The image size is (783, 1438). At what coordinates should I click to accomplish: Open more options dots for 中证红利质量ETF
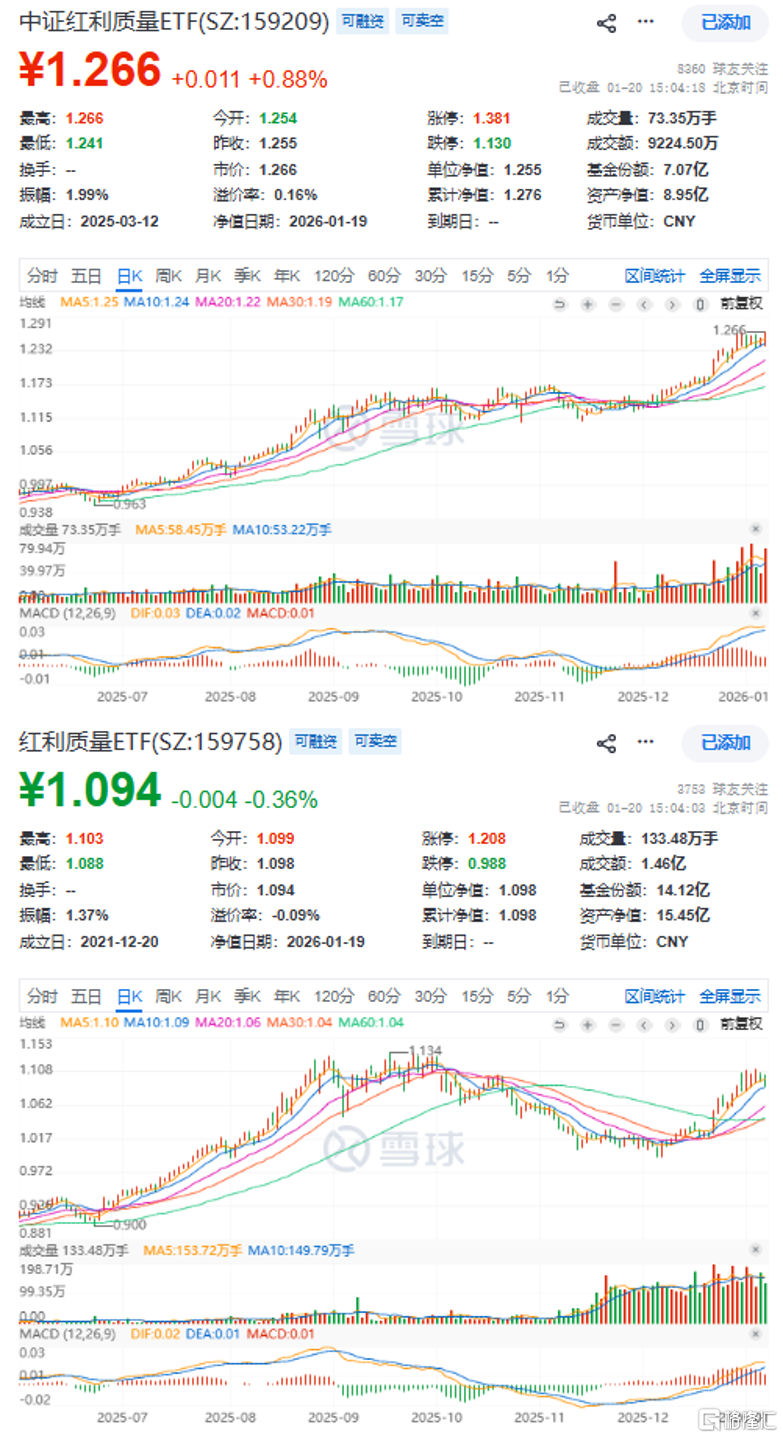pyautogui.click(x=646, y=22)
